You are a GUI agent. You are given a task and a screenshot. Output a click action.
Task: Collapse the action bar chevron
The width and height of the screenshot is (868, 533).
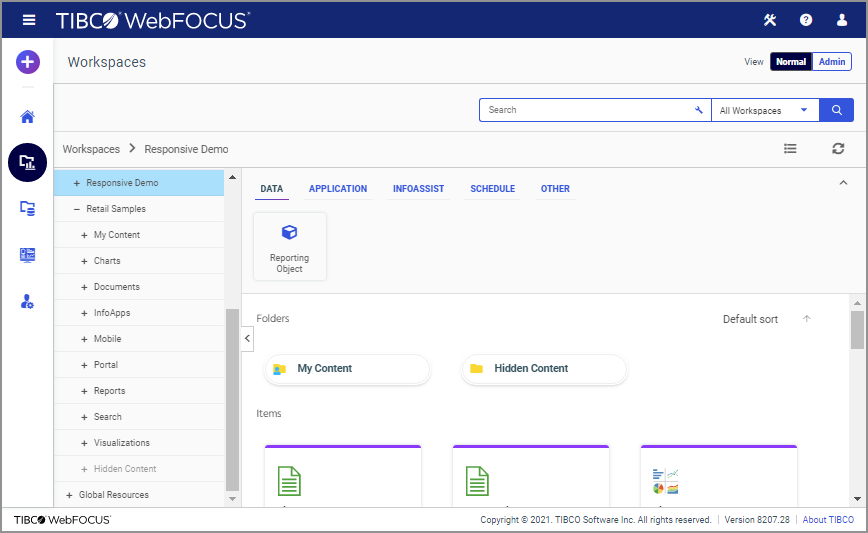click(843, 183)
